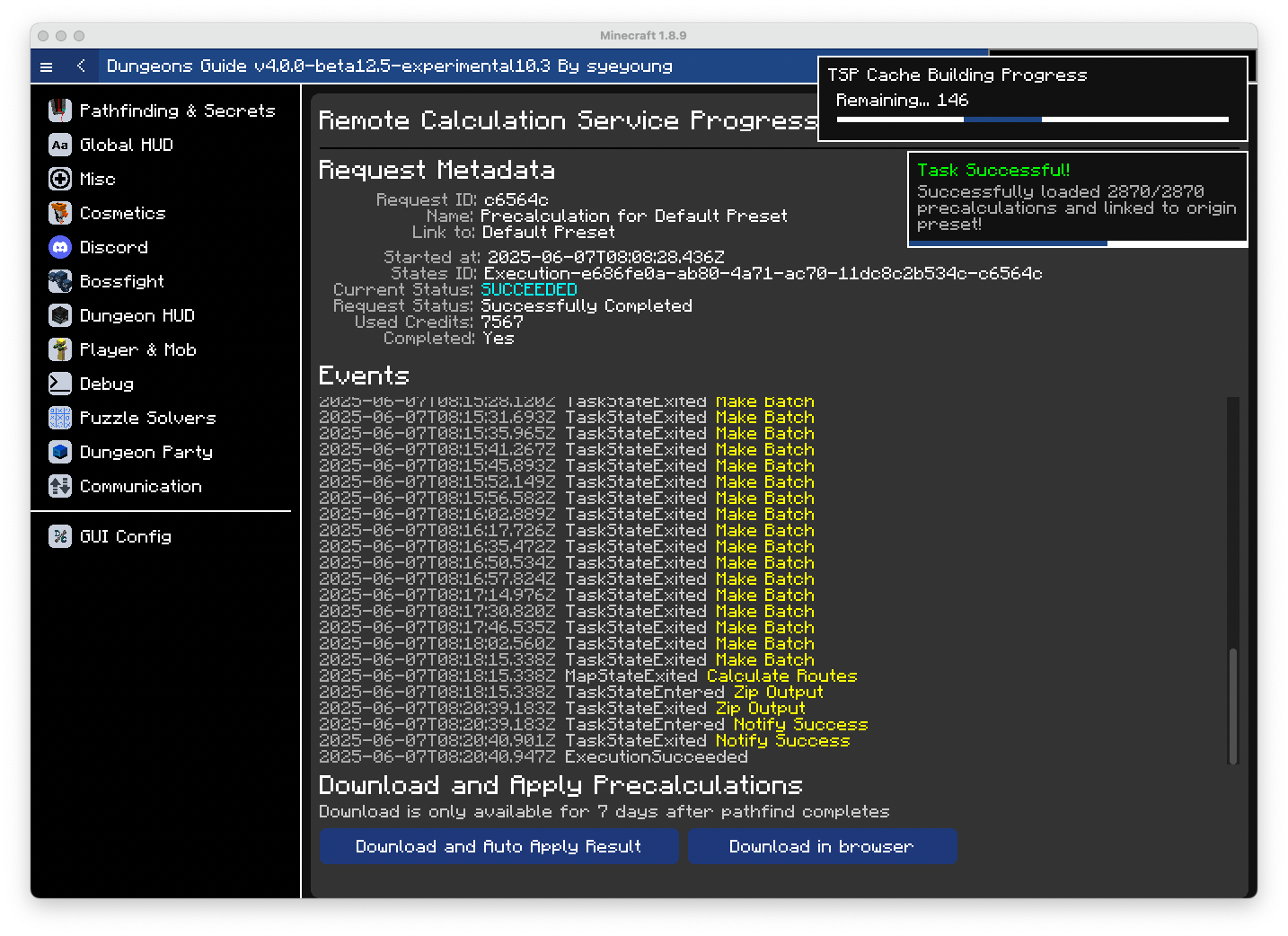Viewport: 1288px width, 936px height.
Task: Open the Bossfight icon
Action: (60, 281)
